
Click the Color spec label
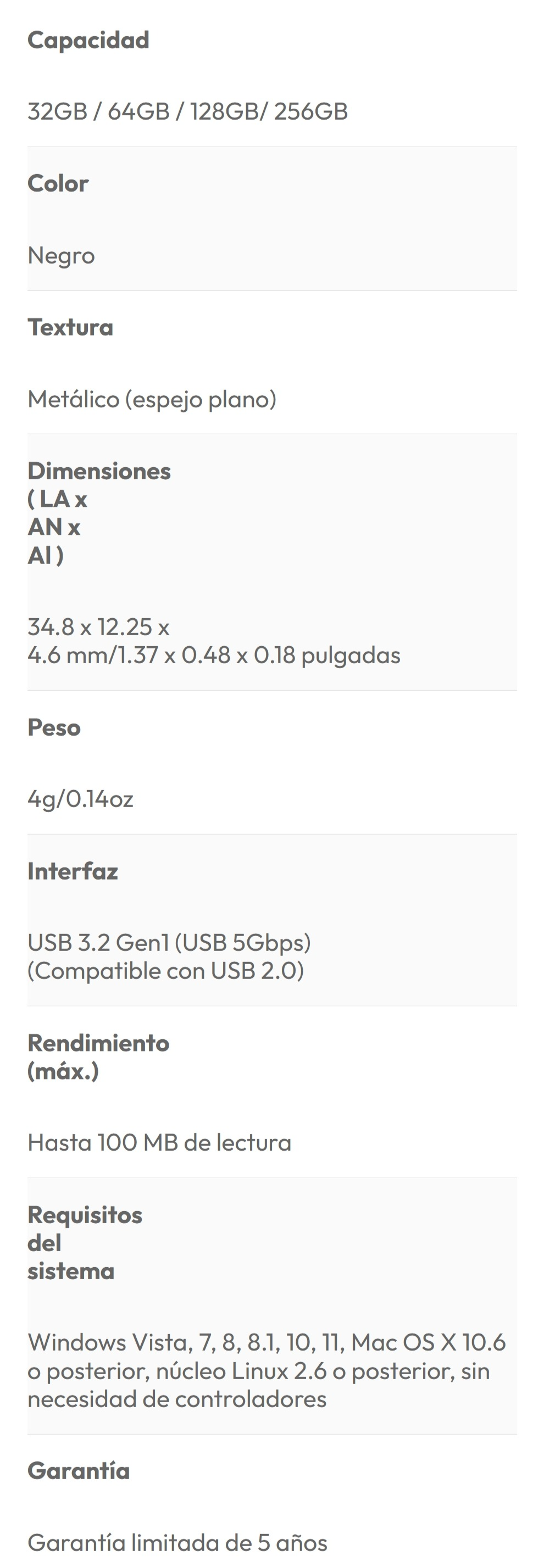pos(58,183)
